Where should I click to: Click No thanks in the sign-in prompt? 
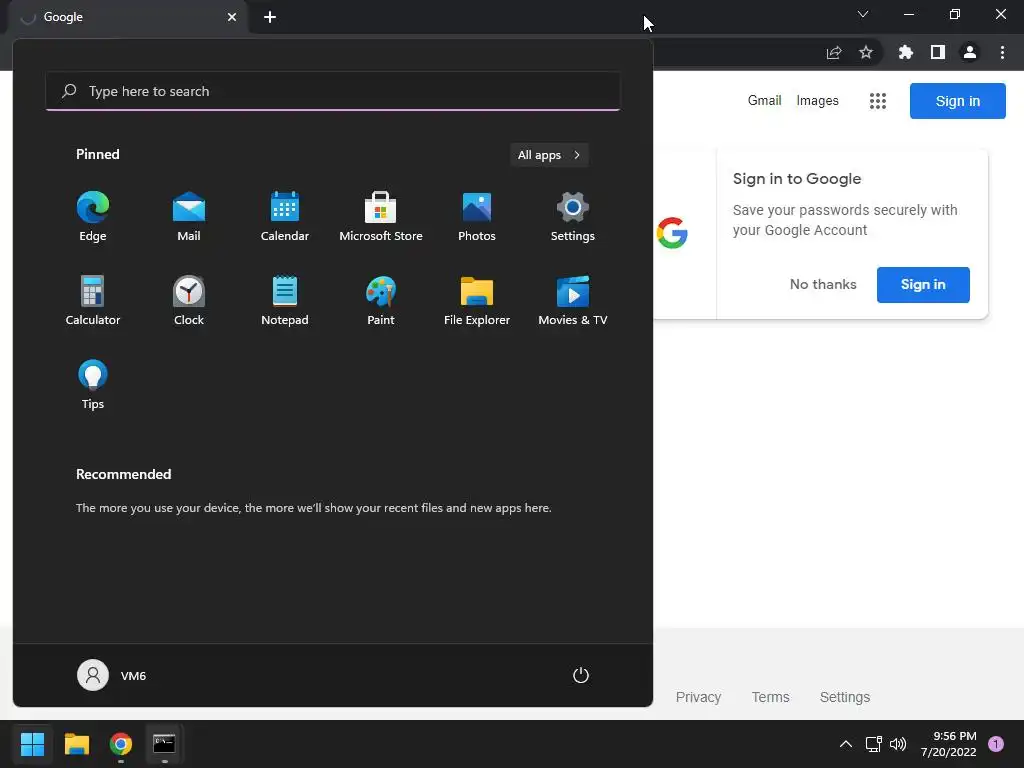pos(823,285)
